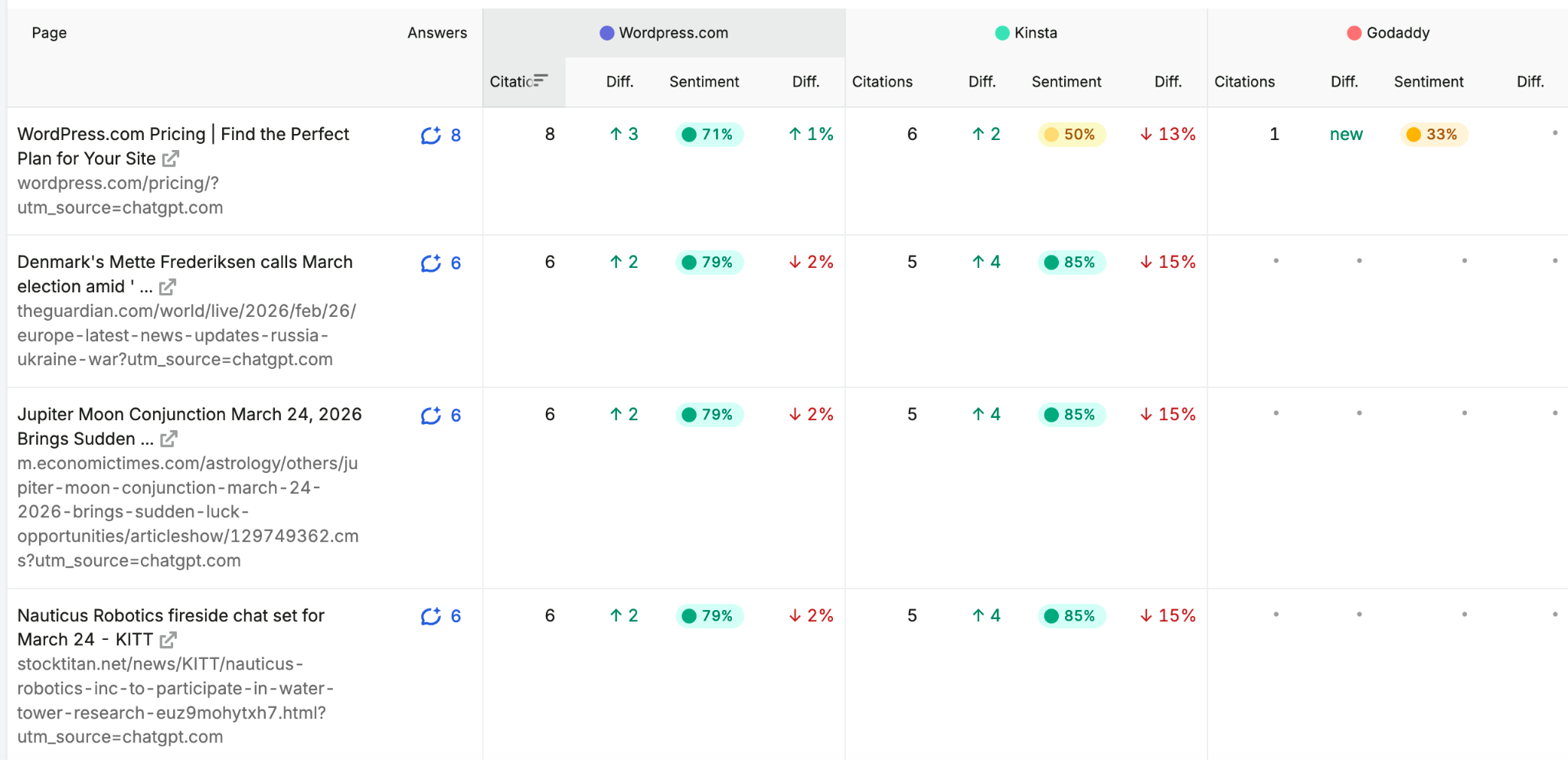This screenshot has width=1568, height=760.
Task: Click Wordpress.com 79% sentiment in Nauticus row
Action: point(709,616)
